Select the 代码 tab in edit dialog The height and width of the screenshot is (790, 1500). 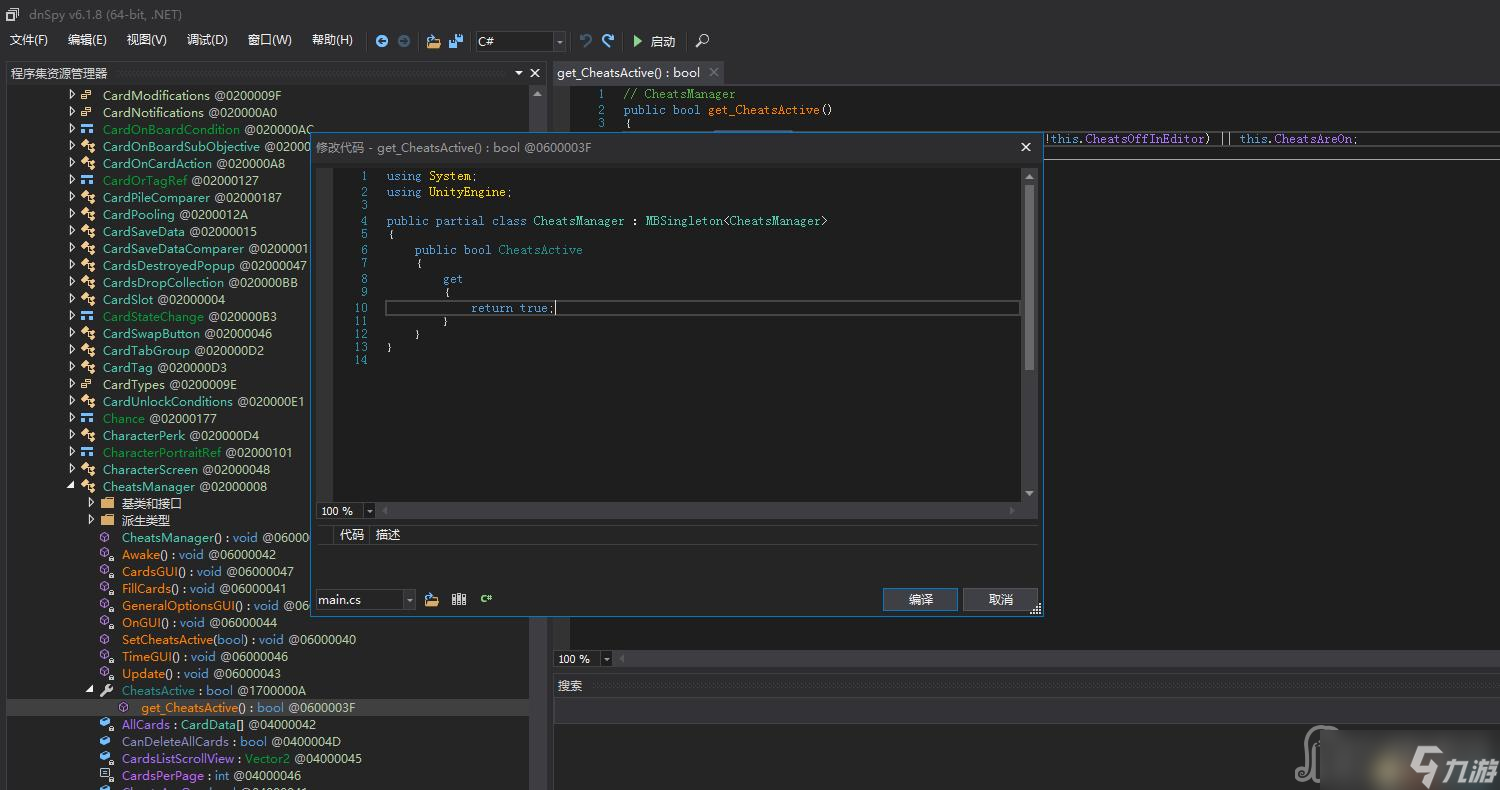(352, 535)
